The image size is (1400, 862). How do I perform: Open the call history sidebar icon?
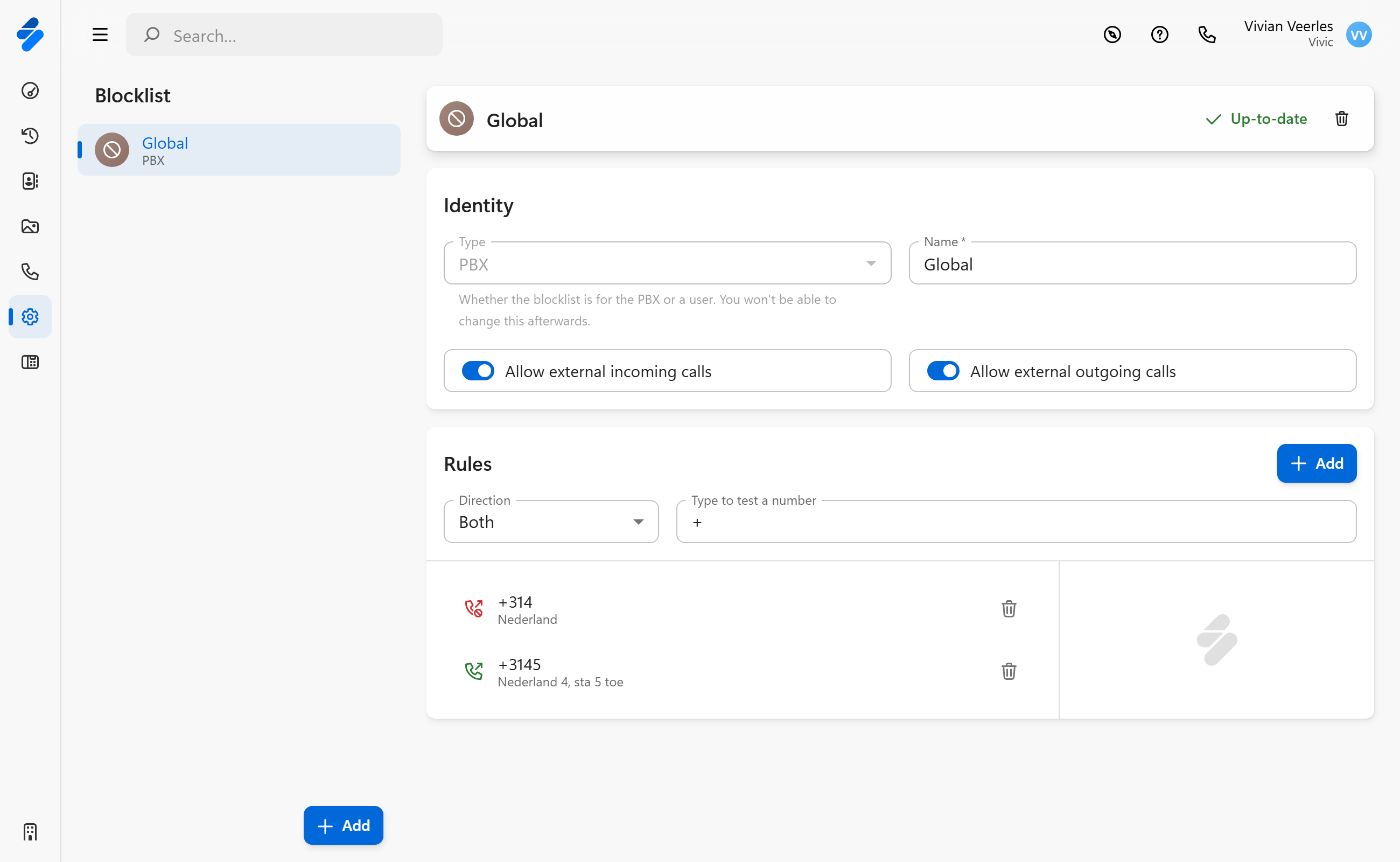pos(30,136)
